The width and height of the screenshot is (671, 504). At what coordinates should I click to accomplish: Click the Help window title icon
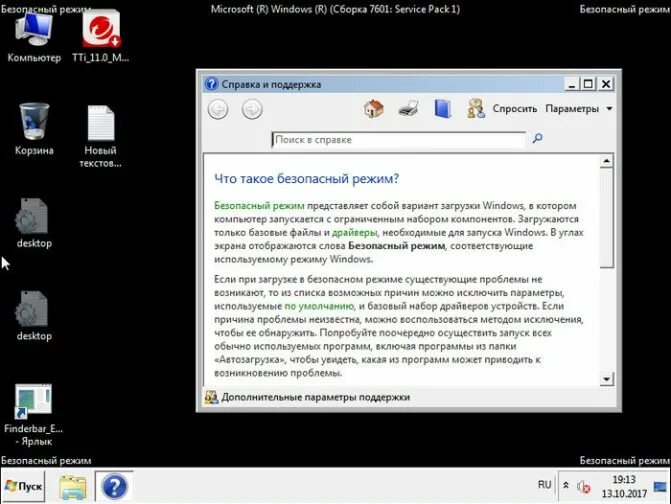point(211,84)
